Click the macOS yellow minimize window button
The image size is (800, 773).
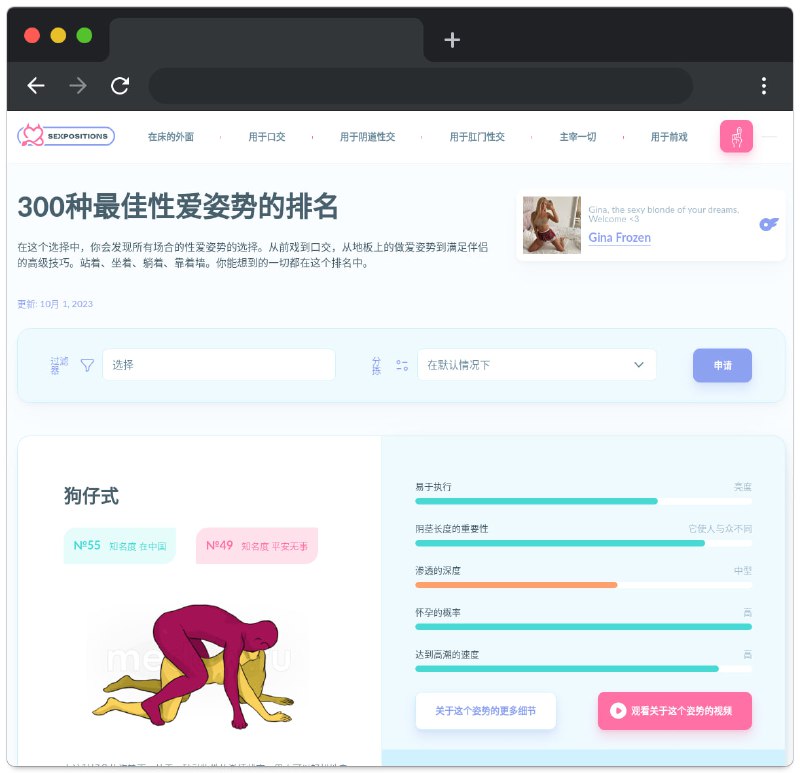[x=58, y=36]
